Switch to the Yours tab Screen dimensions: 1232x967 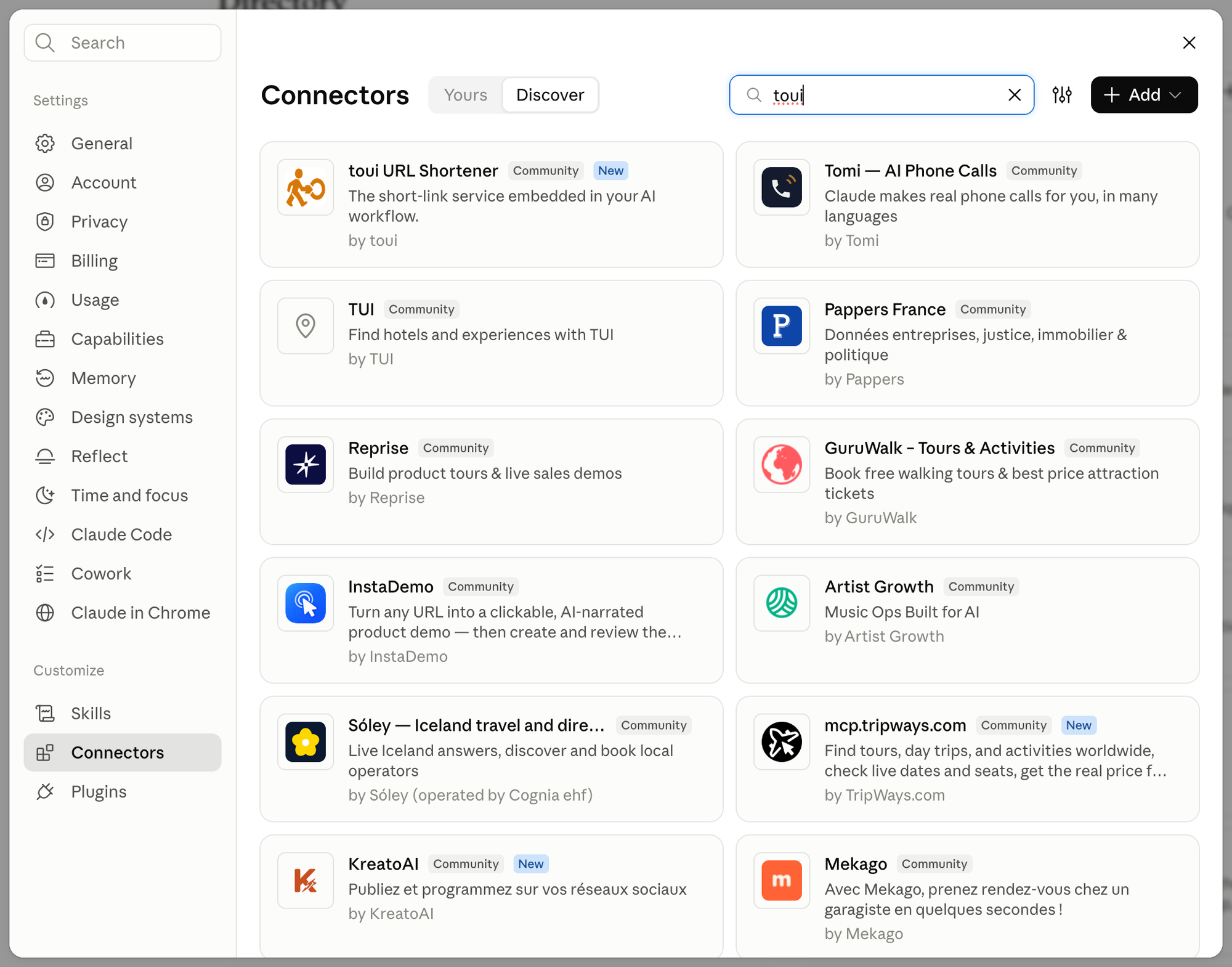coord(466,95)
